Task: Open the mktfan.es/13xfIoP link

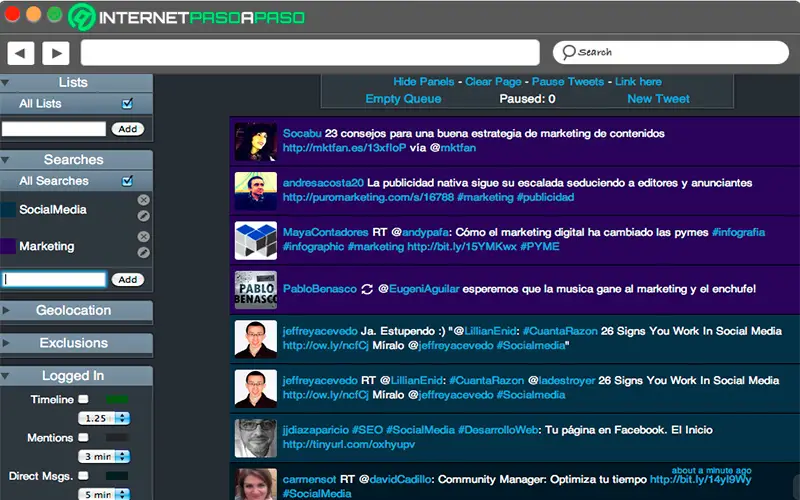Action: coord(344,148)
